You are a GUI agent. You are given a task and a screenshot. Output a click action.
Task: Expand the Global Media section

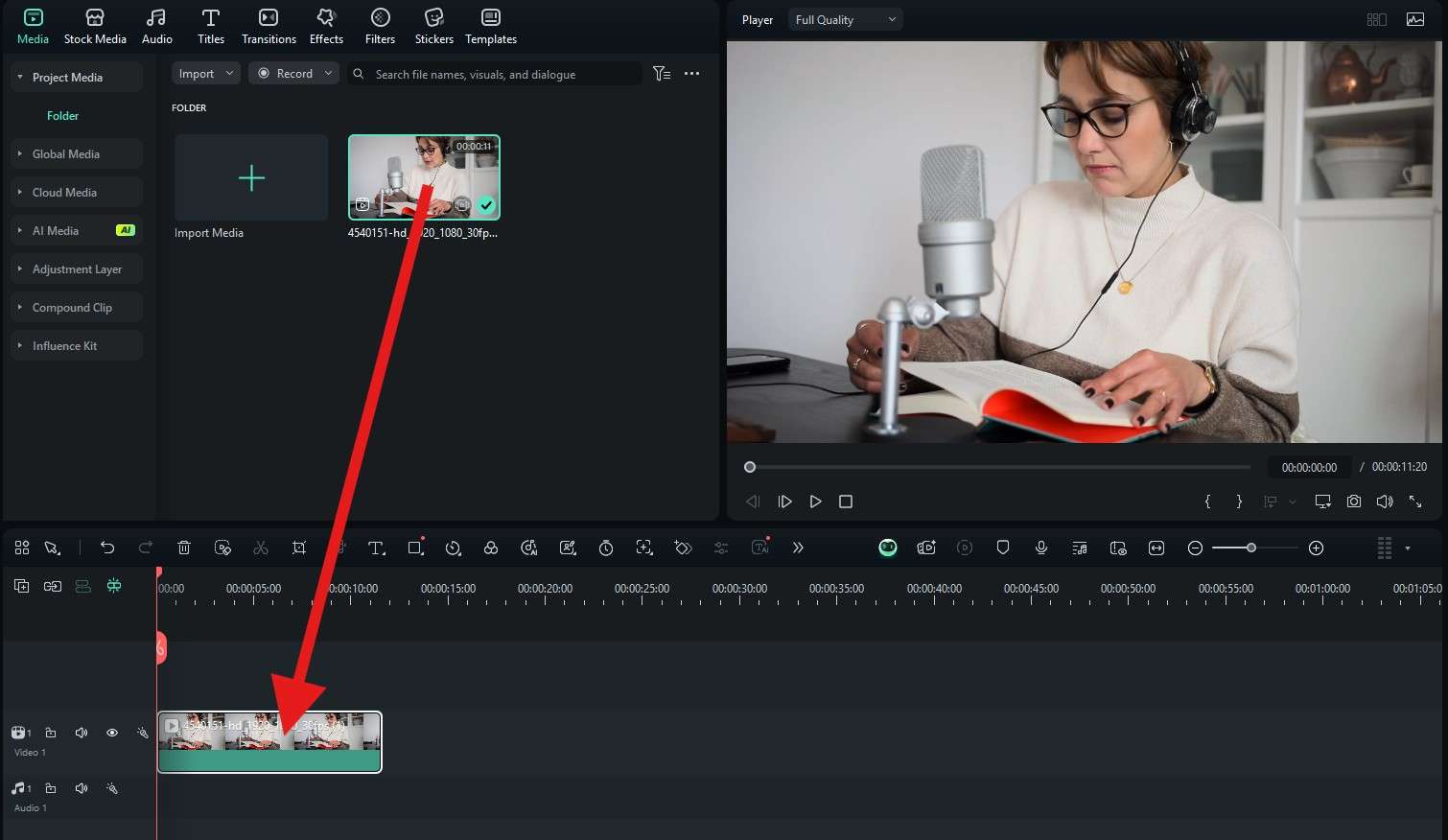77,153
